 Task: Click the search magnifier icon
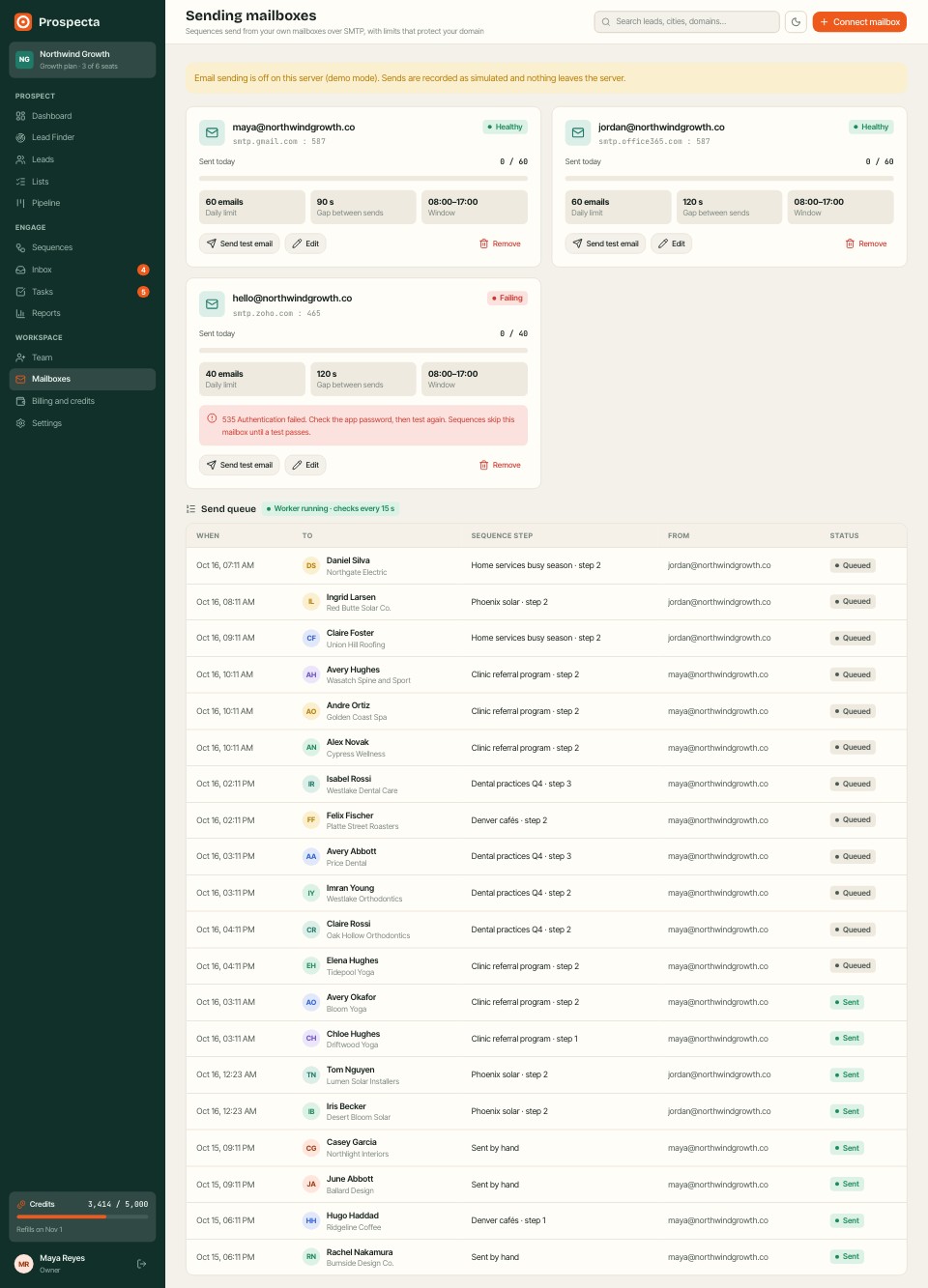coord(606,21)
